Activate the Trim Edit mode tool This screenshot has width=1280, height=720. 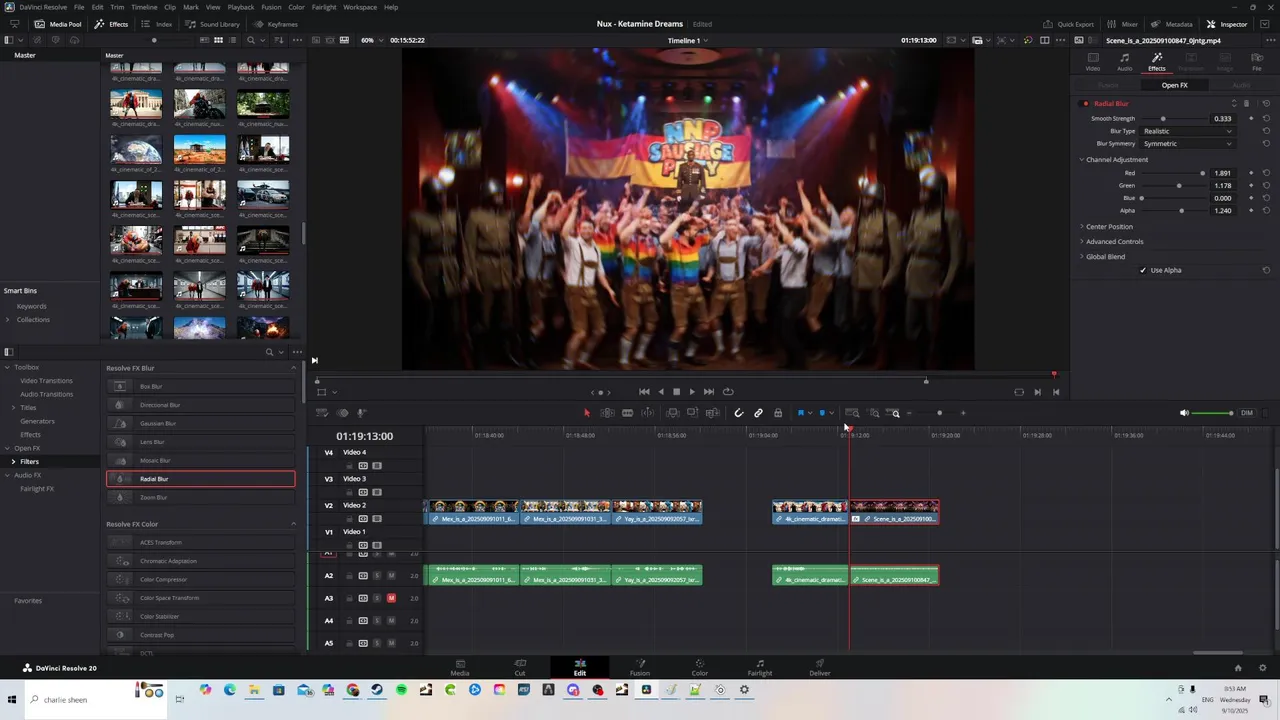(607, 413)
